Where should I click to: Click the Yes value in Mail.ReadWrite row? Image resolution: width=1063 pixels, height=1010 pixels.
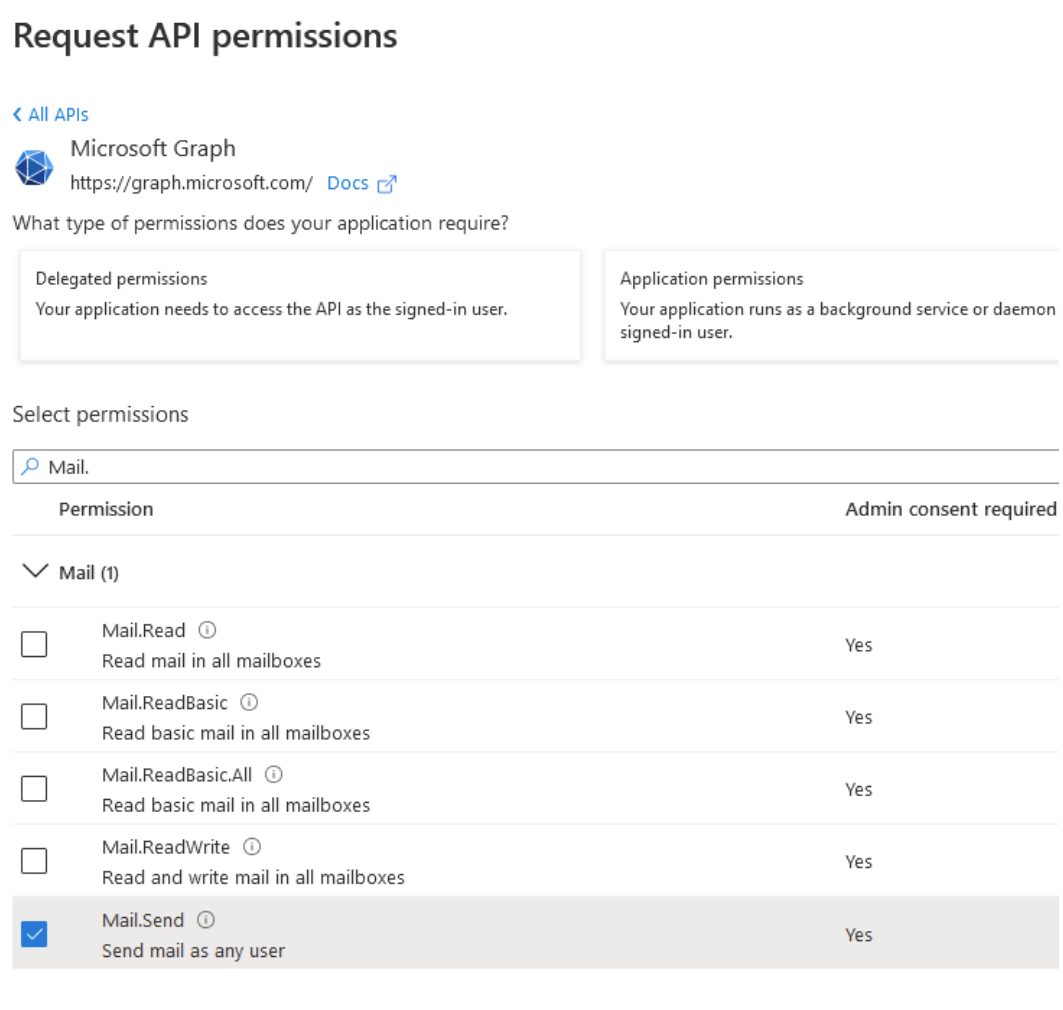pos(858,862)
